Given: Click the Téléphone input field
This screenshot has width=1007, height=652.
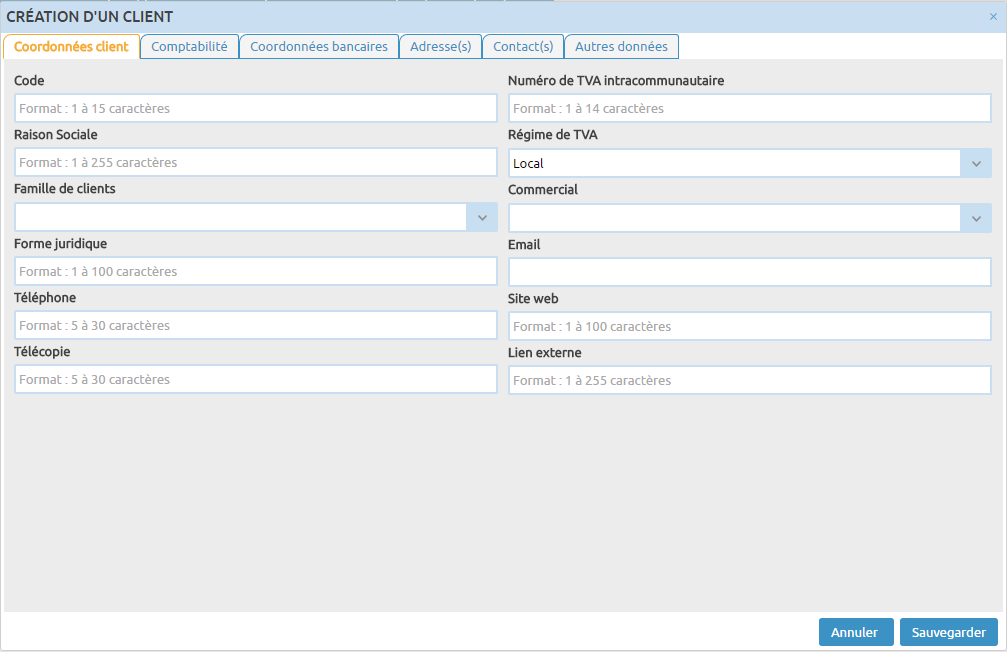Looking at the screenshot, I should click(x=255, y=325).
